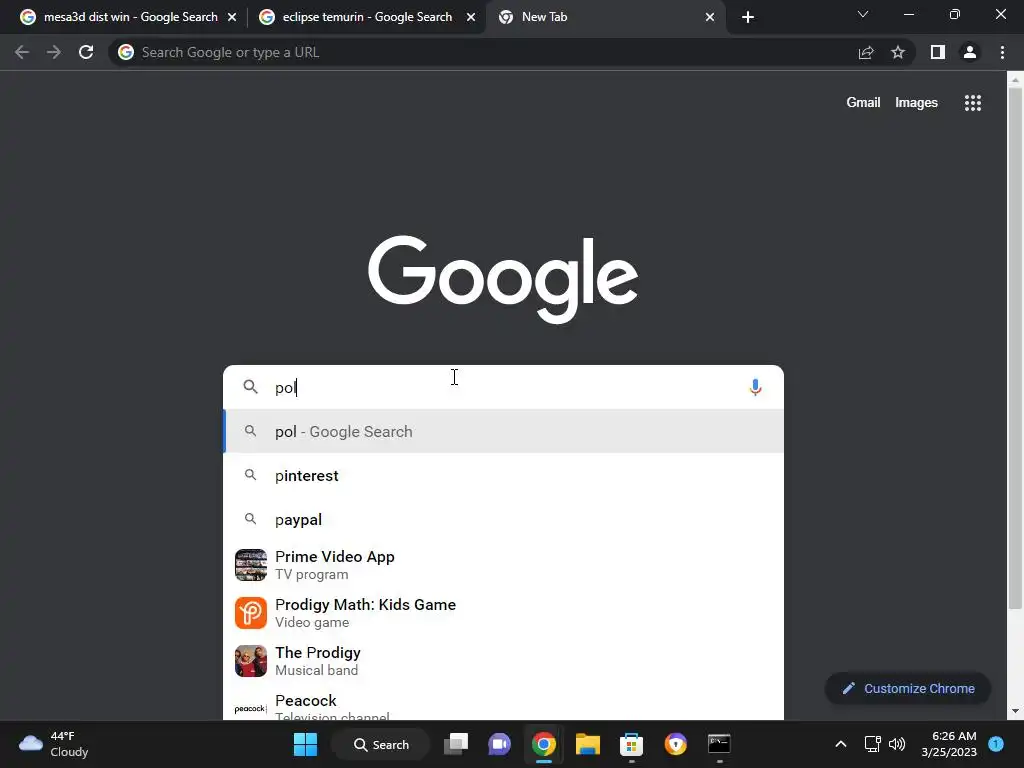Image resolution: width=1024 pixels, height=768 pixels.
Task: Choose the pinterest suggestion
Action: coord(503,475)
